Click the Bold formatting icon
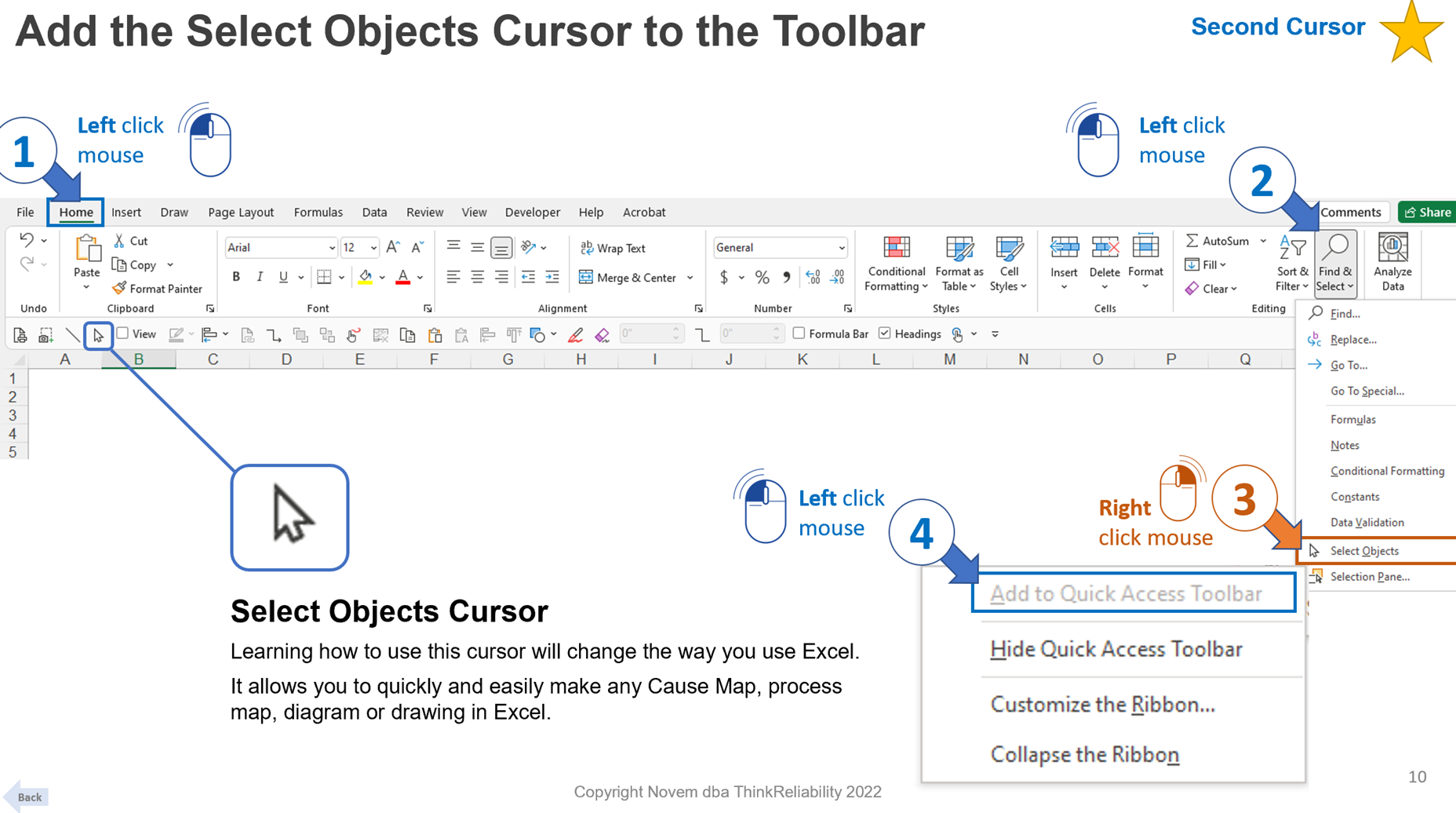Image resolution: width=1456 pixels, height=813 pixels. click(235, 277)
